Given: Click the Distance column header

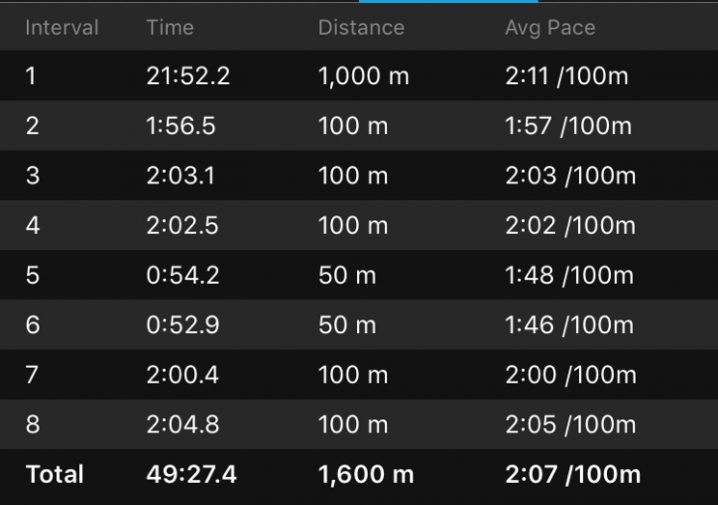Looking at the screenshot, I should 362,27.
